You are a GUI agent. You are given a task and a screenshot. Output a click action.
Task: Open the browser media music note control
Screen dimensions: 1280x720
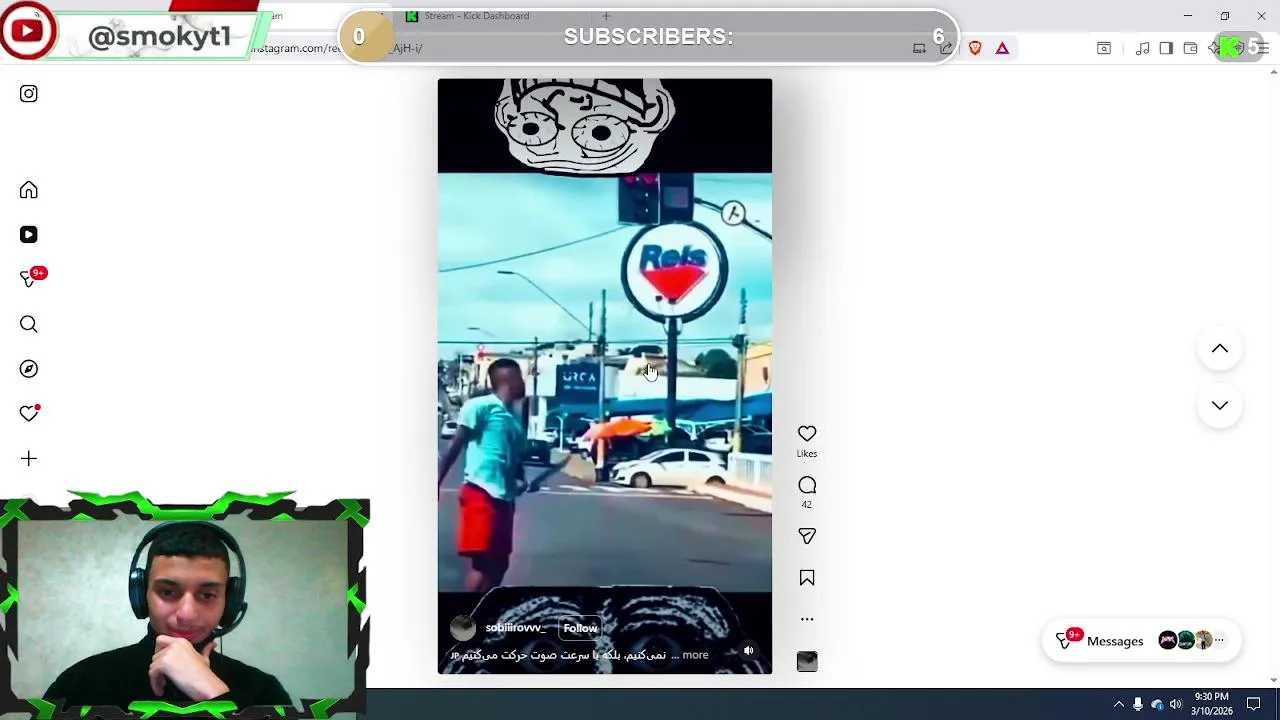coord(1142,48)
